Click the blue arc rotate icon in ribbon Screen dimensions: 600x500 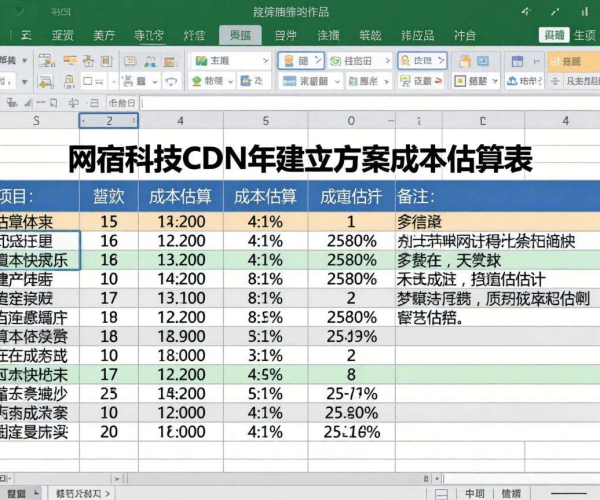tap(171, 81)
